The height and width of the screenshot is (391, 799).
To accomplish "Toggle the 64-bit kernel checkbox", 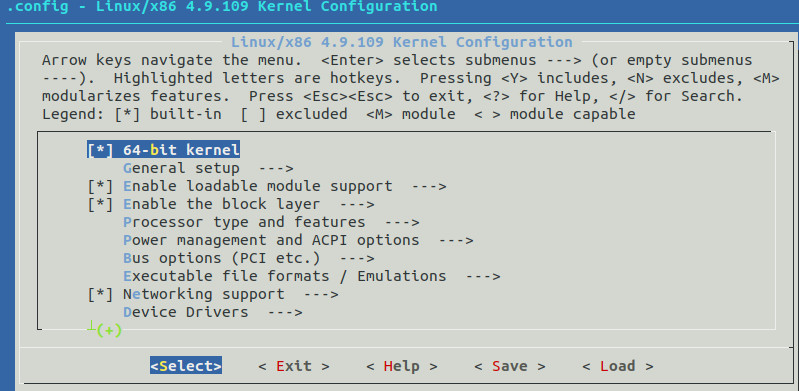I will [100, 150].
